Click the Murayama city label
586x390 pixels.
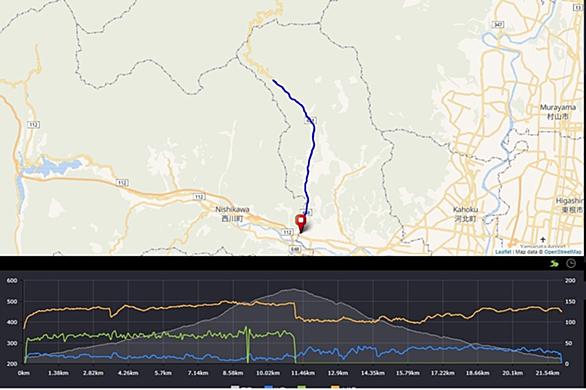(x=558, y=112)
